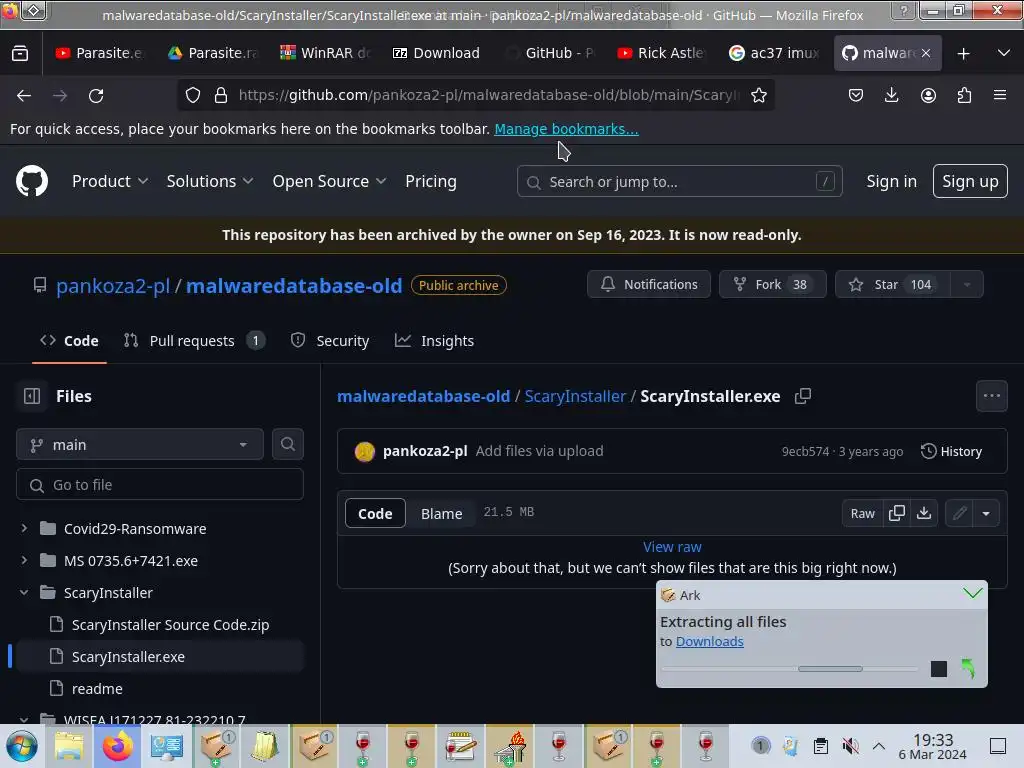Screen dimensions: 1024x768
Task: Stop the Ark extraction job
Action: tap(938, 668)
